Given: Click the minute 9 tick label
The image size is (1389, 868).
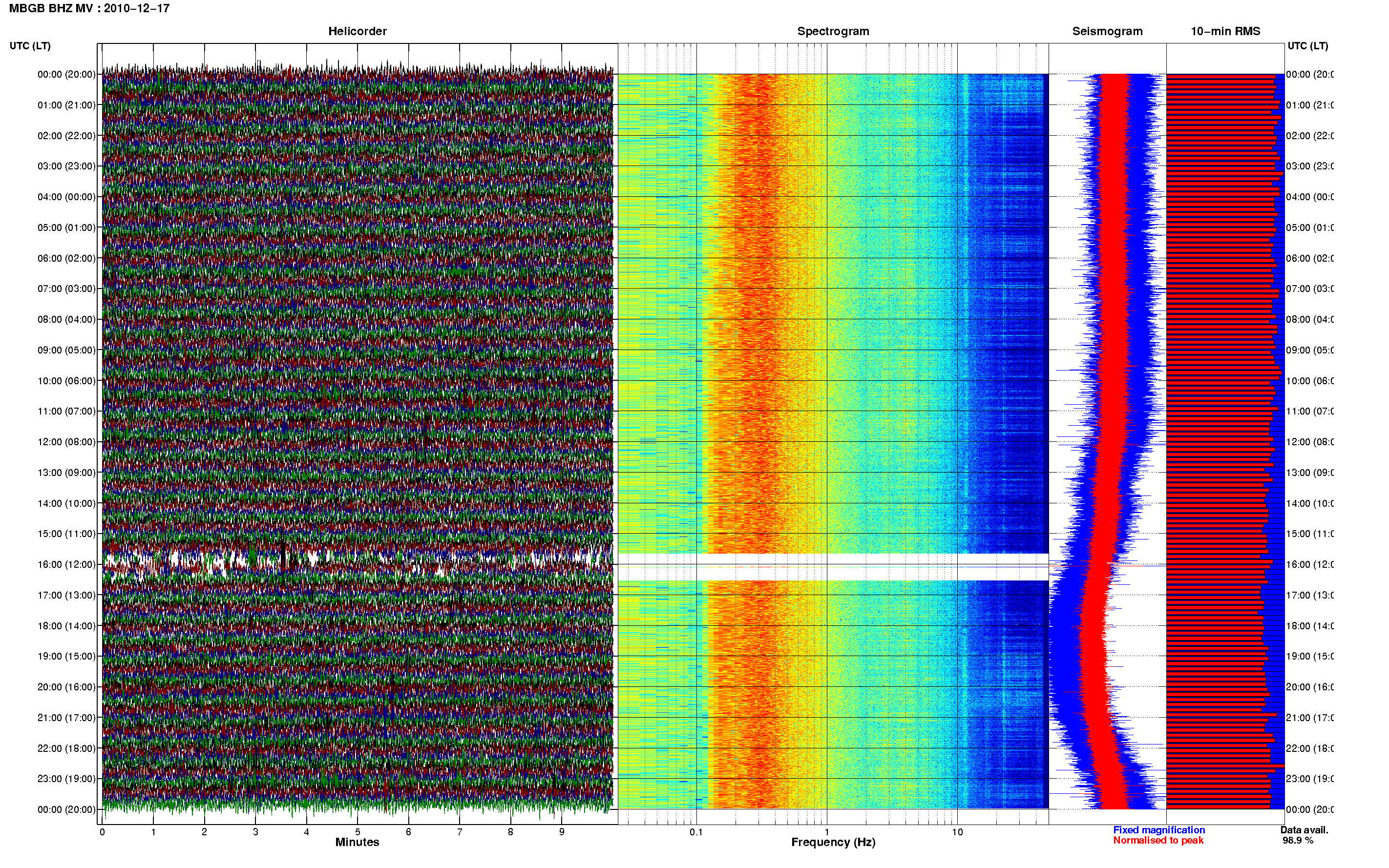Looking at the screenshot, I should tap(562, 832).
